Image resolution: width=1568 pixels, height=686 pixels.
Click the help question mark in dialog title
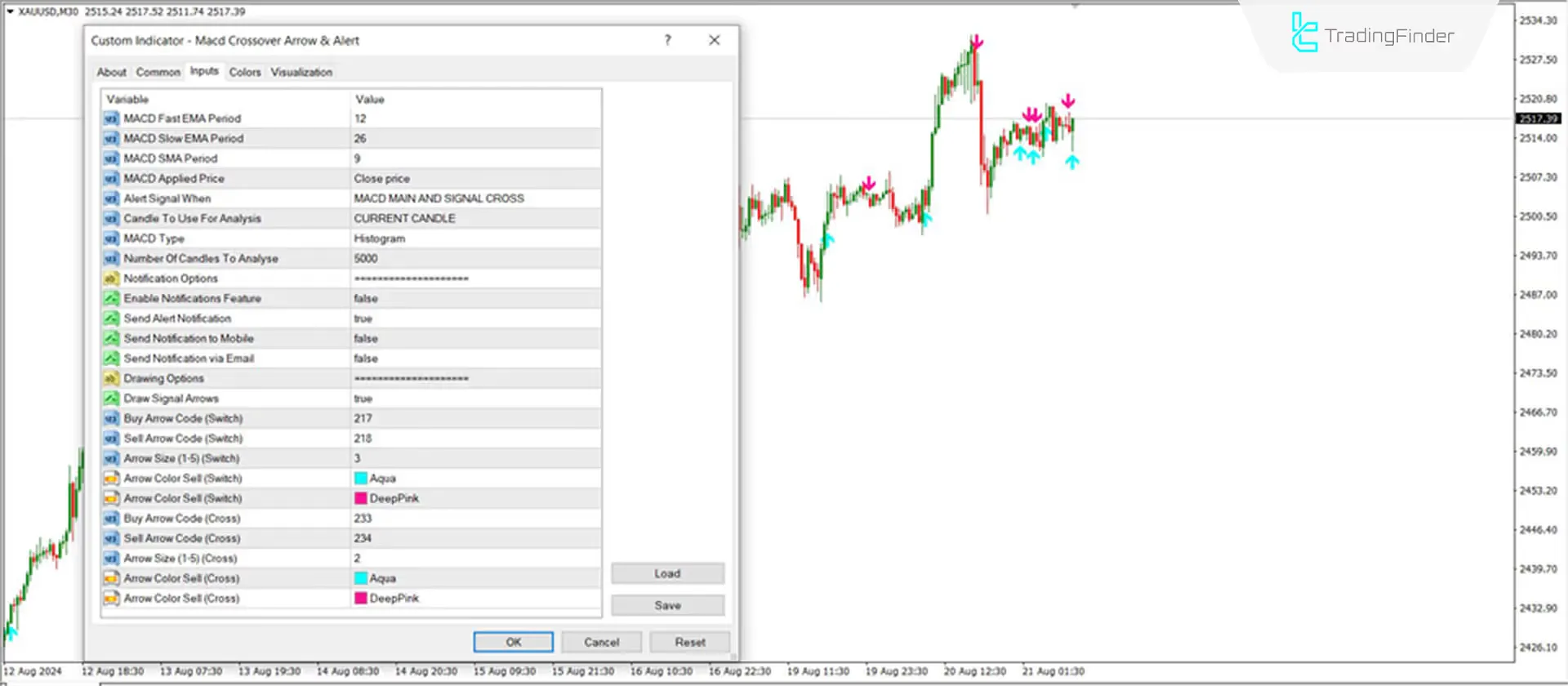click(x=667, y=40)
